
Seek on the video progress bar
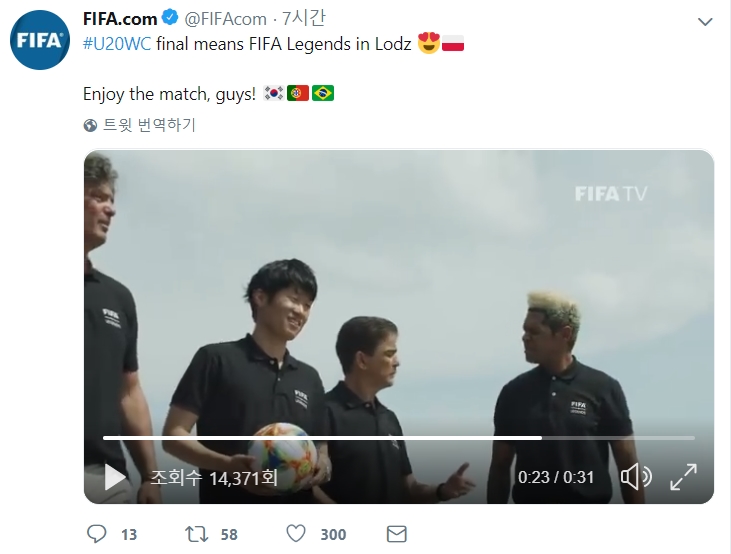[x=399, y=438]
